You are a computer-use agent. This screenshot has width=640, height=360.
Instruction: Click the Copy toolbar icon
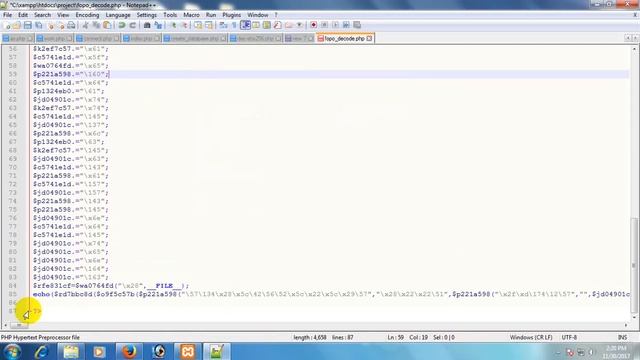tap(96, 25)
